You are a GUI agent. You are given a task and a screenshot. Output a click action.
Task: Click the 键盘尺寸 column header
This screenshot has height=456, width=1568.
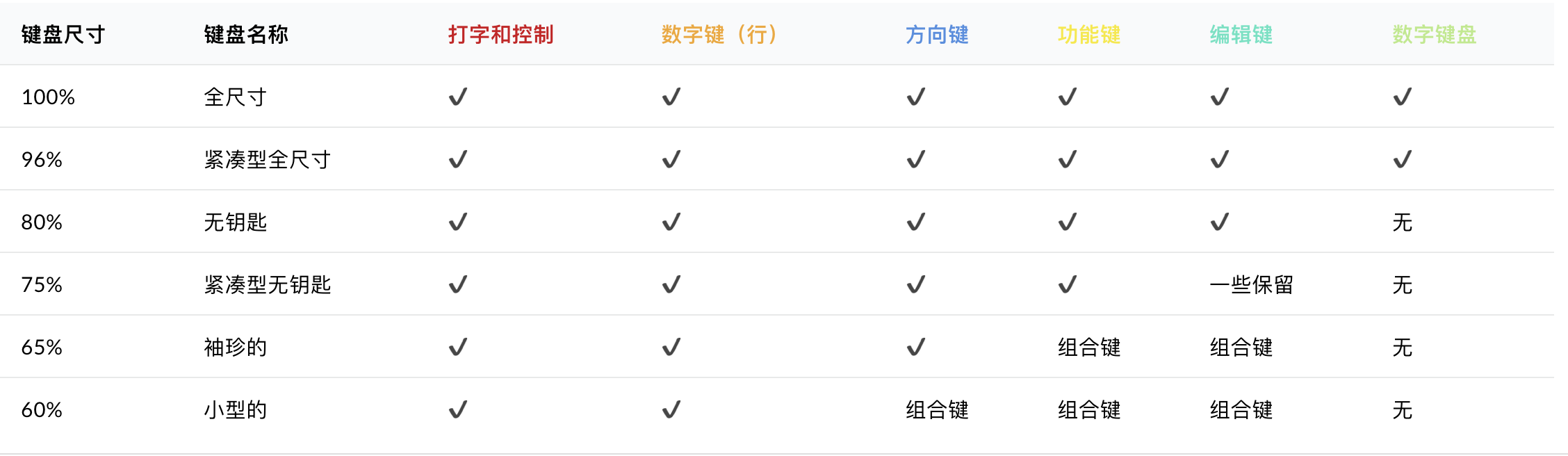coord(63,34)
